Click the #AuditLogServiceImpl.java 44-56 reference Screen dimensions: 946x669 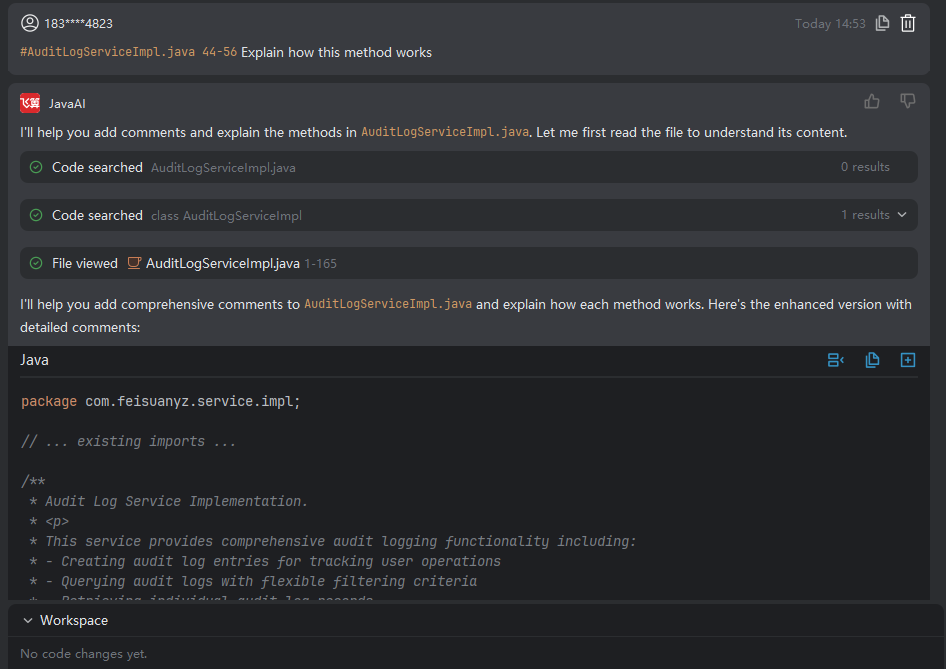128,52
